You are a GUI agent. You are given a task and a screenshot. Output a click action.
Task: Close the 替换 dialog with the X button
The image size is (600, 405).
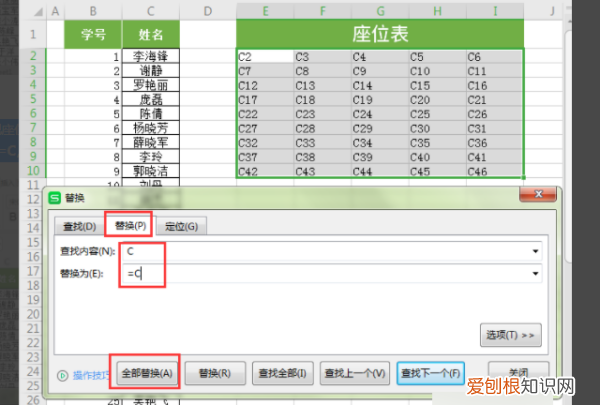tap(538, 194)
